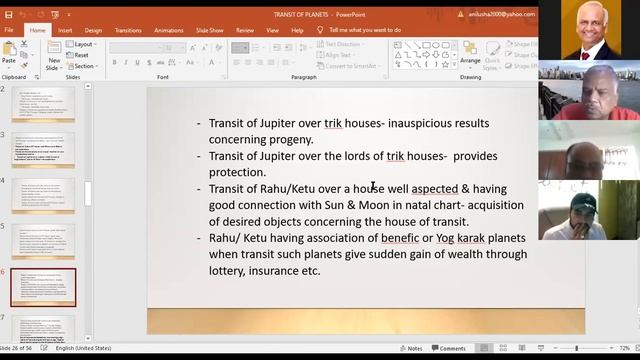Image resolution: width=640 pixels, height=360 pixels.
Task: Expand the shapes gallery More arrow
Action: coord(454,64)
